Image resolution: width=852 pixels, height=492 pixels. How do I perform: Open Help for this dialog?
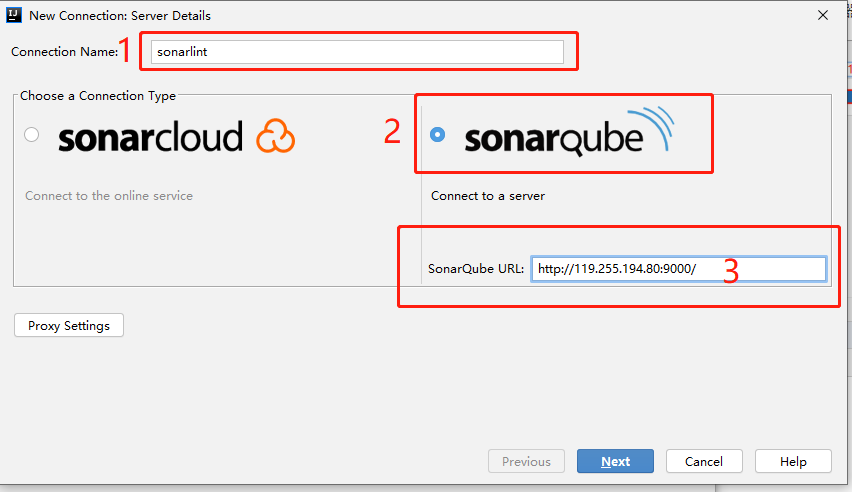pos(793,461)
